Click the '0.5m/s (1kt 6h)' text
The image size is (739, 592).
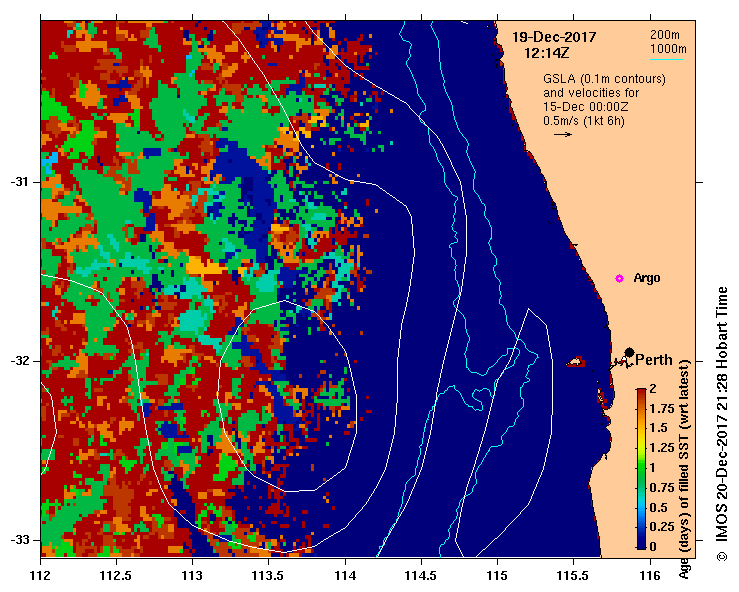point(583,121)
